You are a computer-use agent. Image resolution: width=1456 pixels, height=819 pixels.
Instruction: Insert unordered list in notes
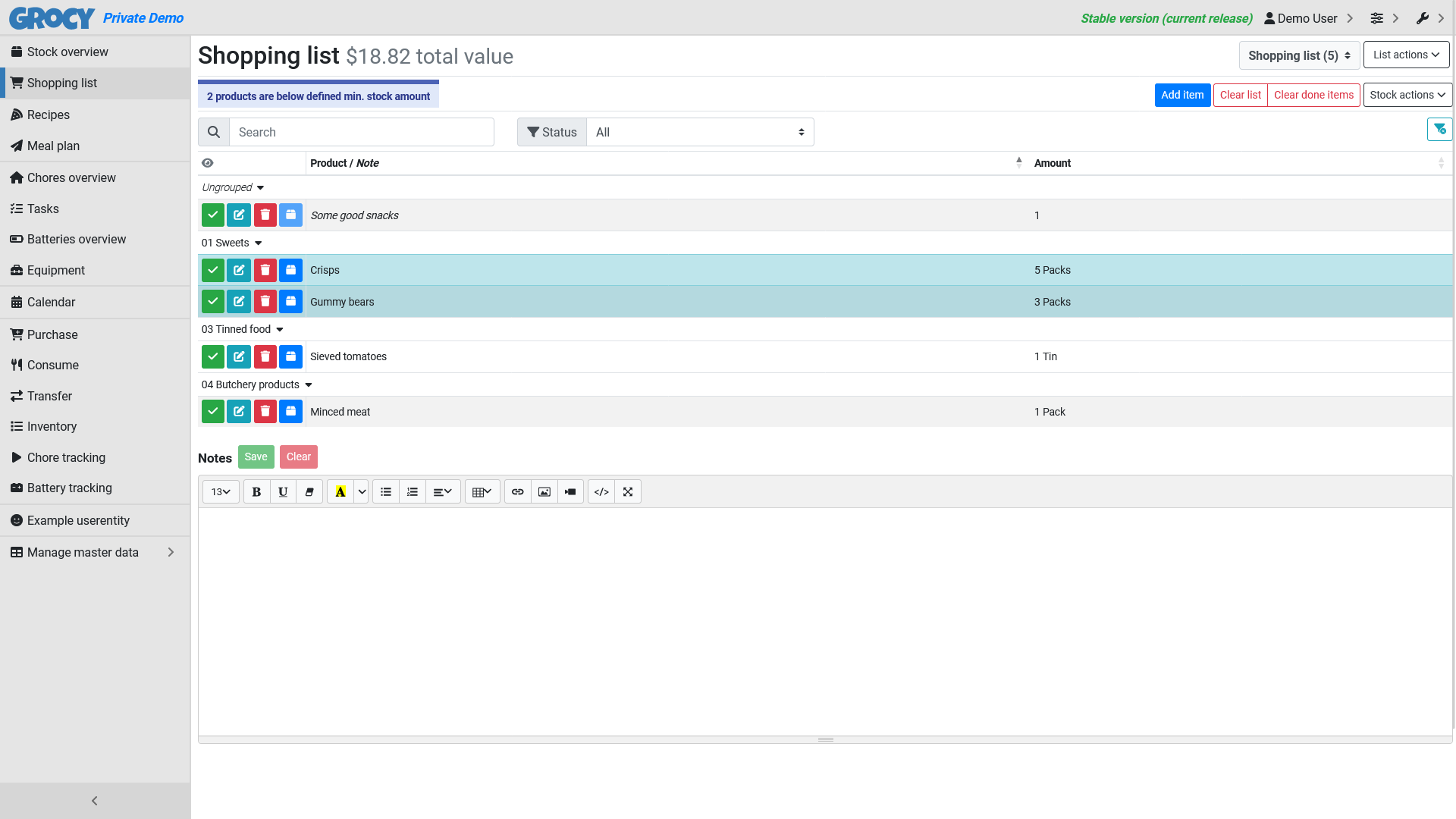[386, 492]
